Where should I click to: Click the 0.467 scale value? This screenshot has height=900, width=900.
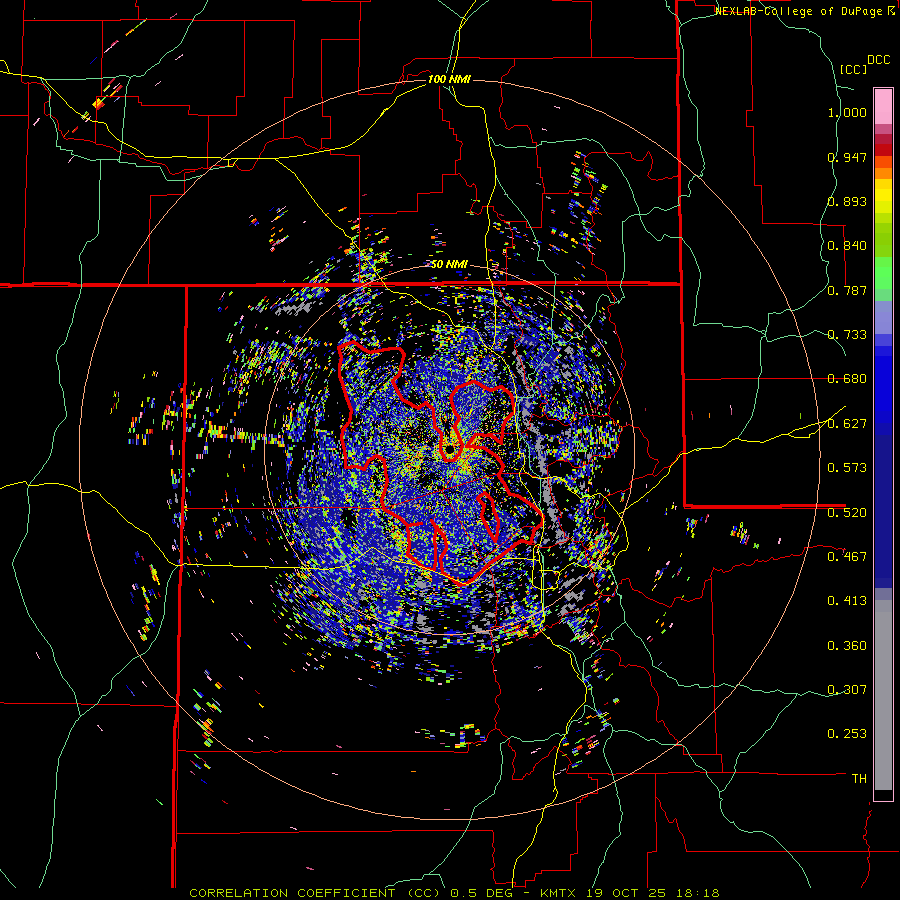tap(847, 557)
